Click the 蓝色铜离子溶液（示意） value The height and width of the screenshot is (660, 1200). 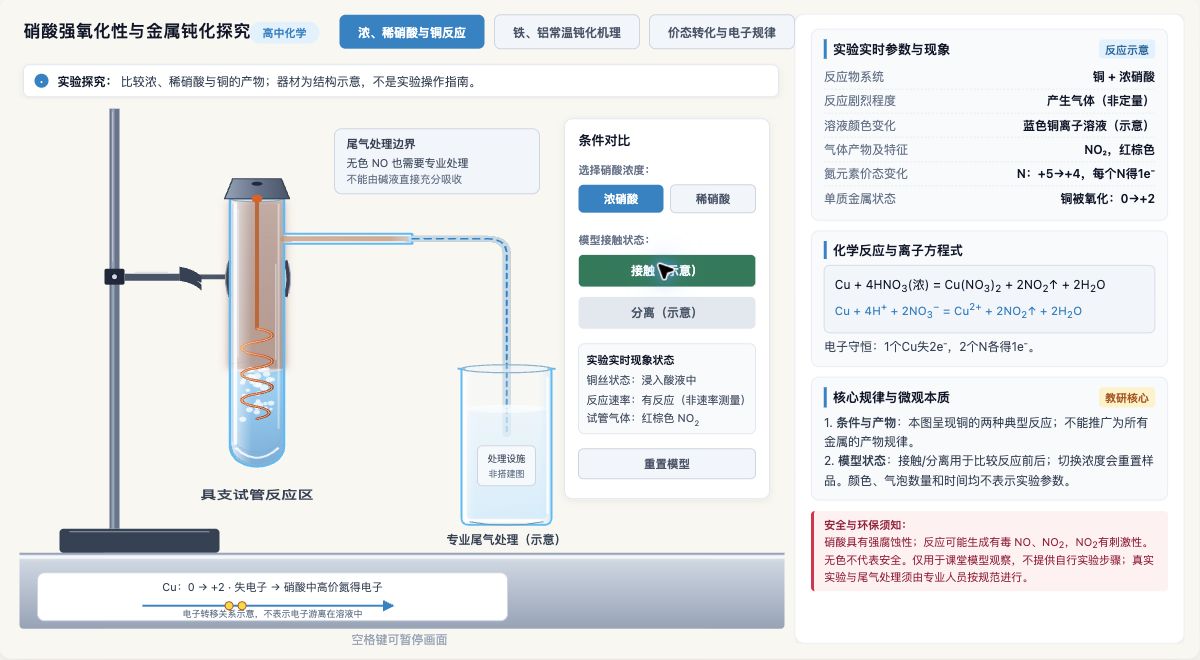1089,126
